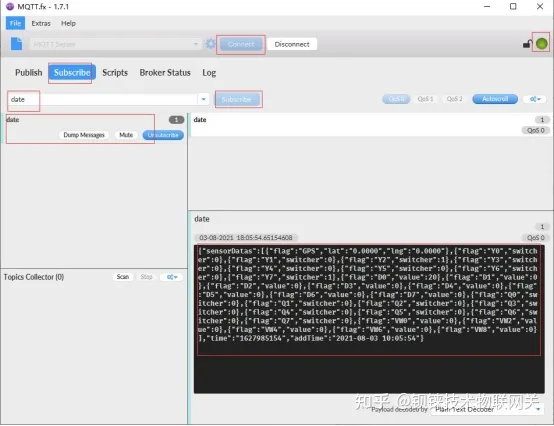Click the Disconnect button
This screenshot has height=426, width=554.
(292, 44)
